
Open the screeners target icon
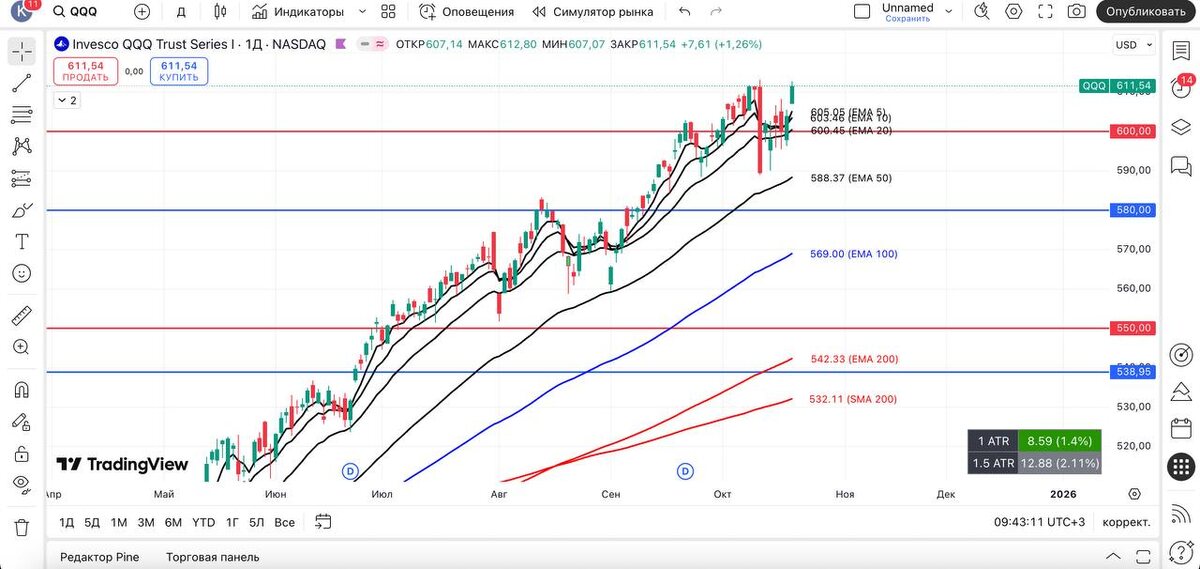1181,354
